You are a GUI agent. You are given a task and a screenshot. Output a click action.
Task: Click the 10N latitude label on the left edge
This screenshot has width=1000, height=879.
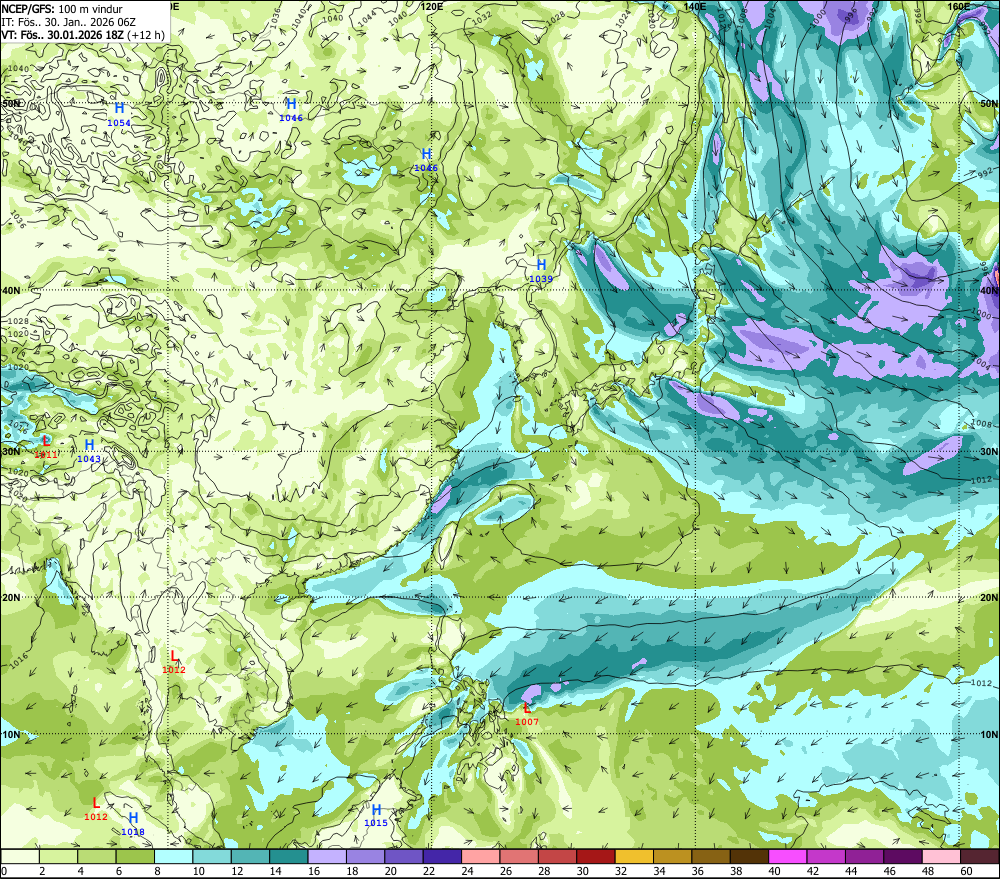point(10,734)
